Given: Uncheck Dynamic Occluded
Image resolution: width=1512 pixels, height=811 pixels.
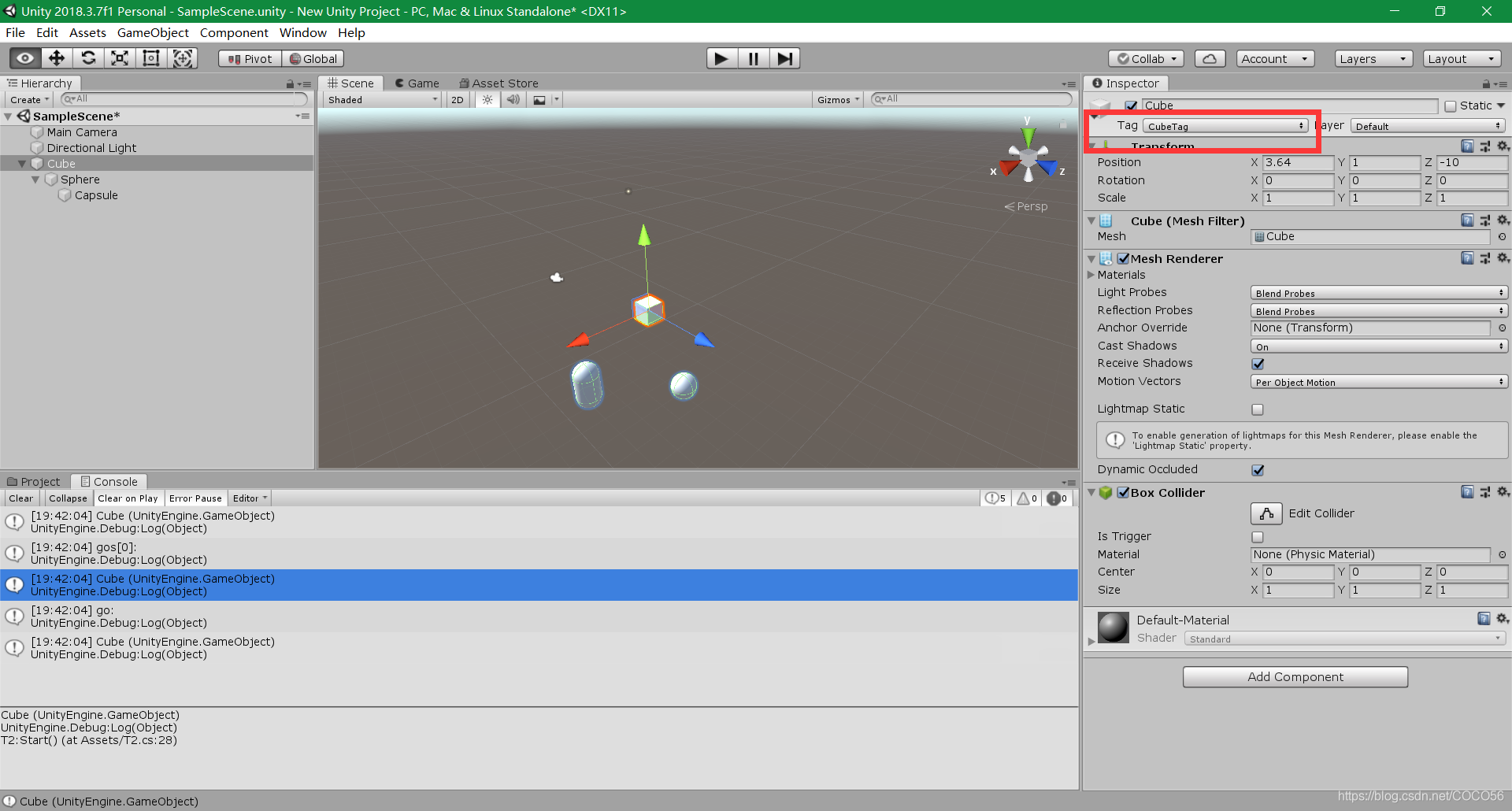Looking at the screenshot, I should [1258, 470].
